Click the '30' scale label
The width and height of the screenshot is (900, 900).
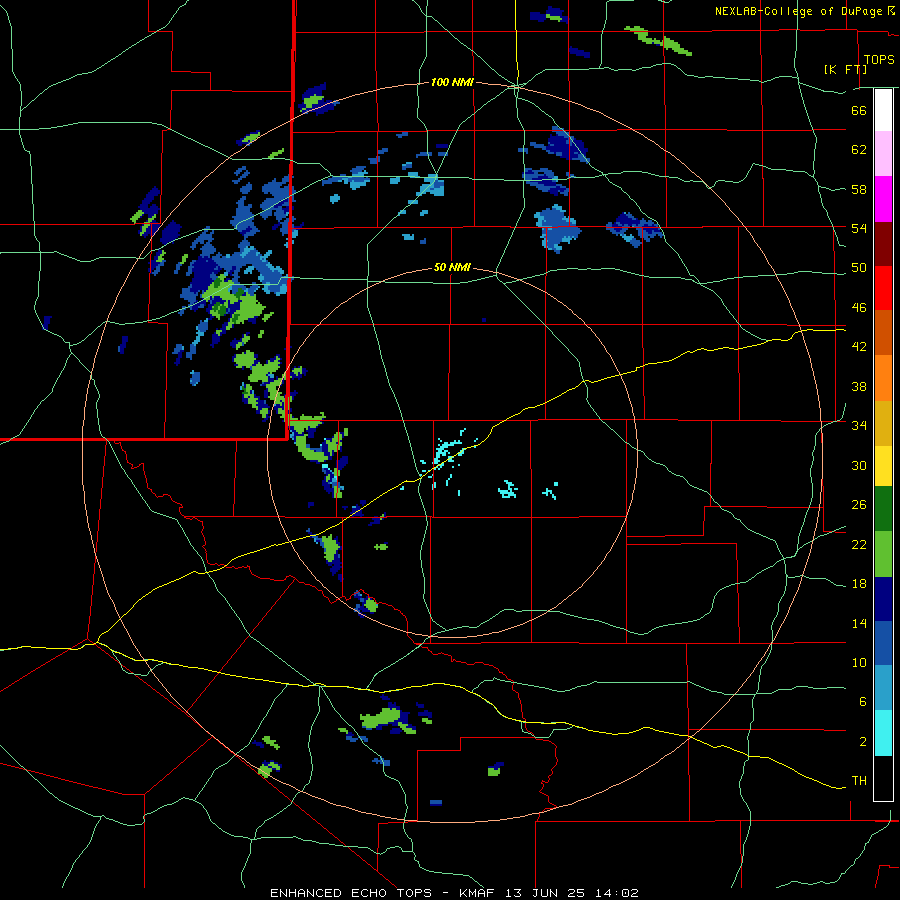(x=859, y=465)
